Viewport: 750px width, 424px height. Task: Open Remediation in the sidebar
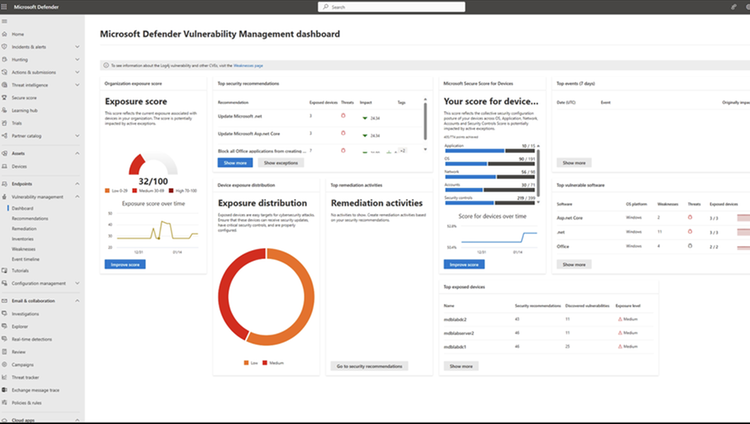pos(24,229)
